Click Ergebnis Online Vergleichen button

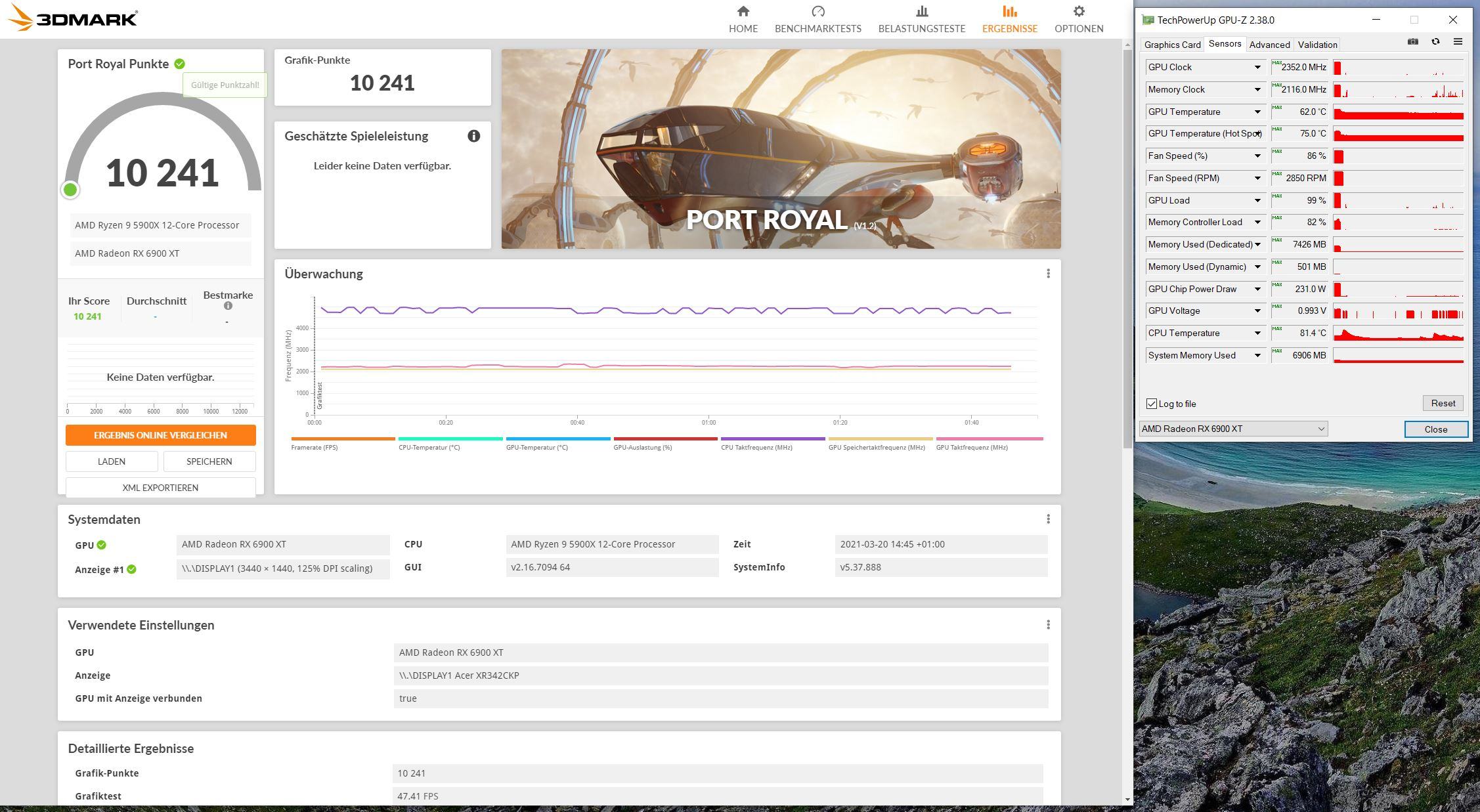click(160, 435)
